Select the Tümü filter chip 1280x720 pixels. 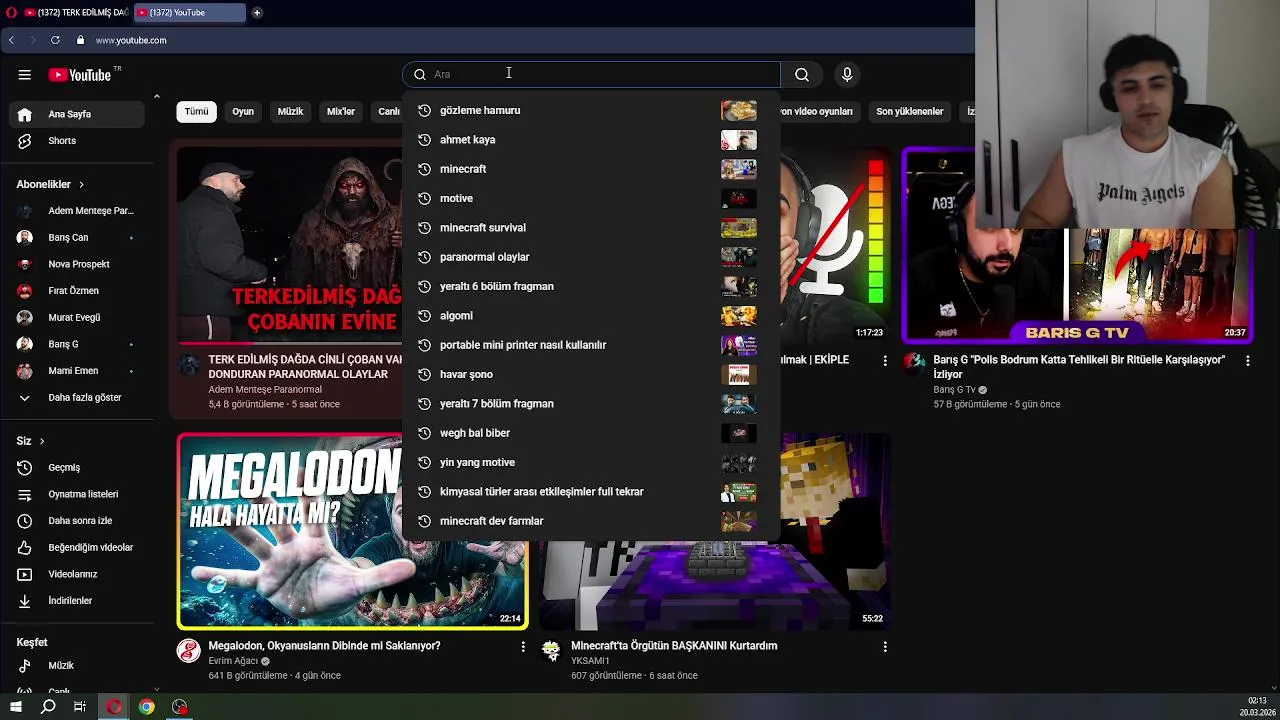196,112
